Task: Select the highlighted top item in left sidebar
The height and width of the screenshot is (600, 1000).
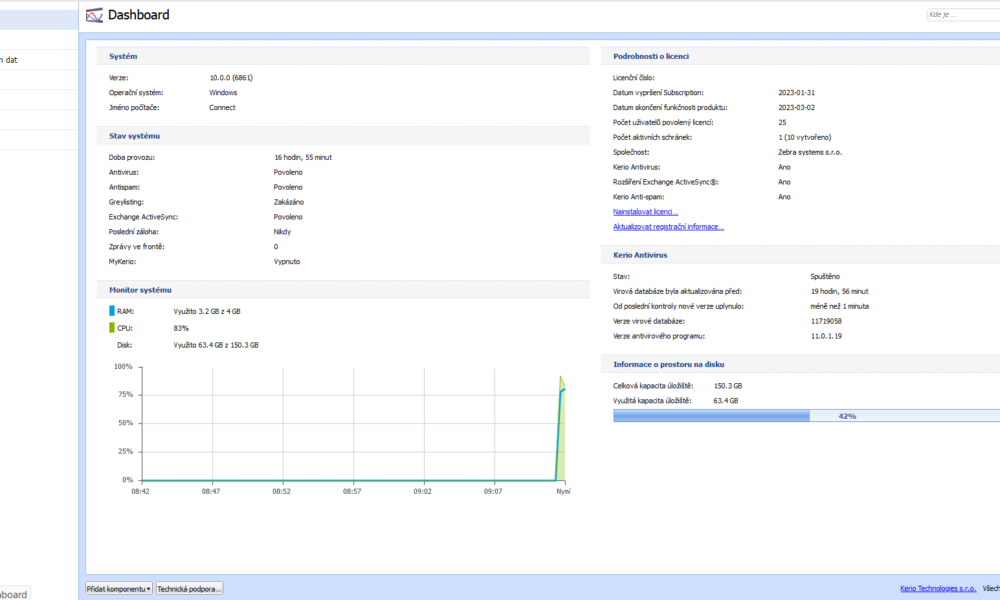Action: point(38,19)
